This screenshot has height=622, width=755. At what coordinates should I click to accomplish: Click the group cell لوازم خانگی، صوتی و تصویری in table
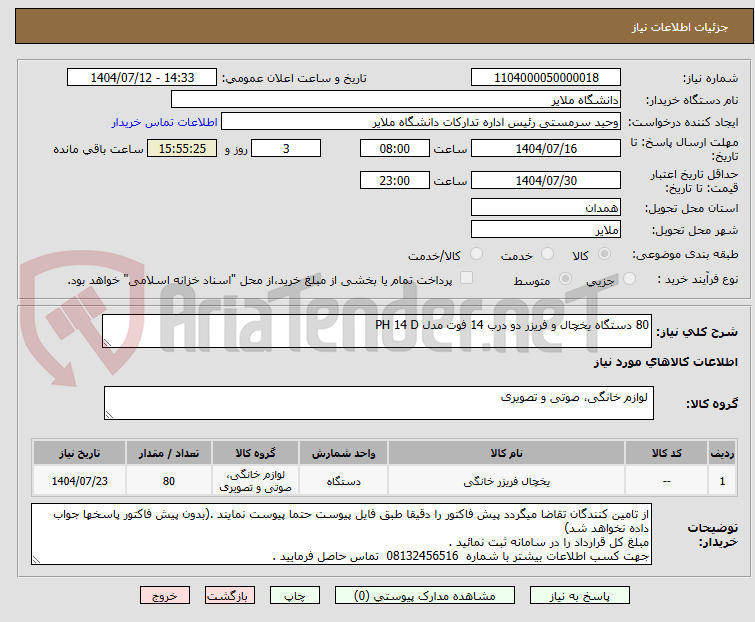click(x=255, y=481)
